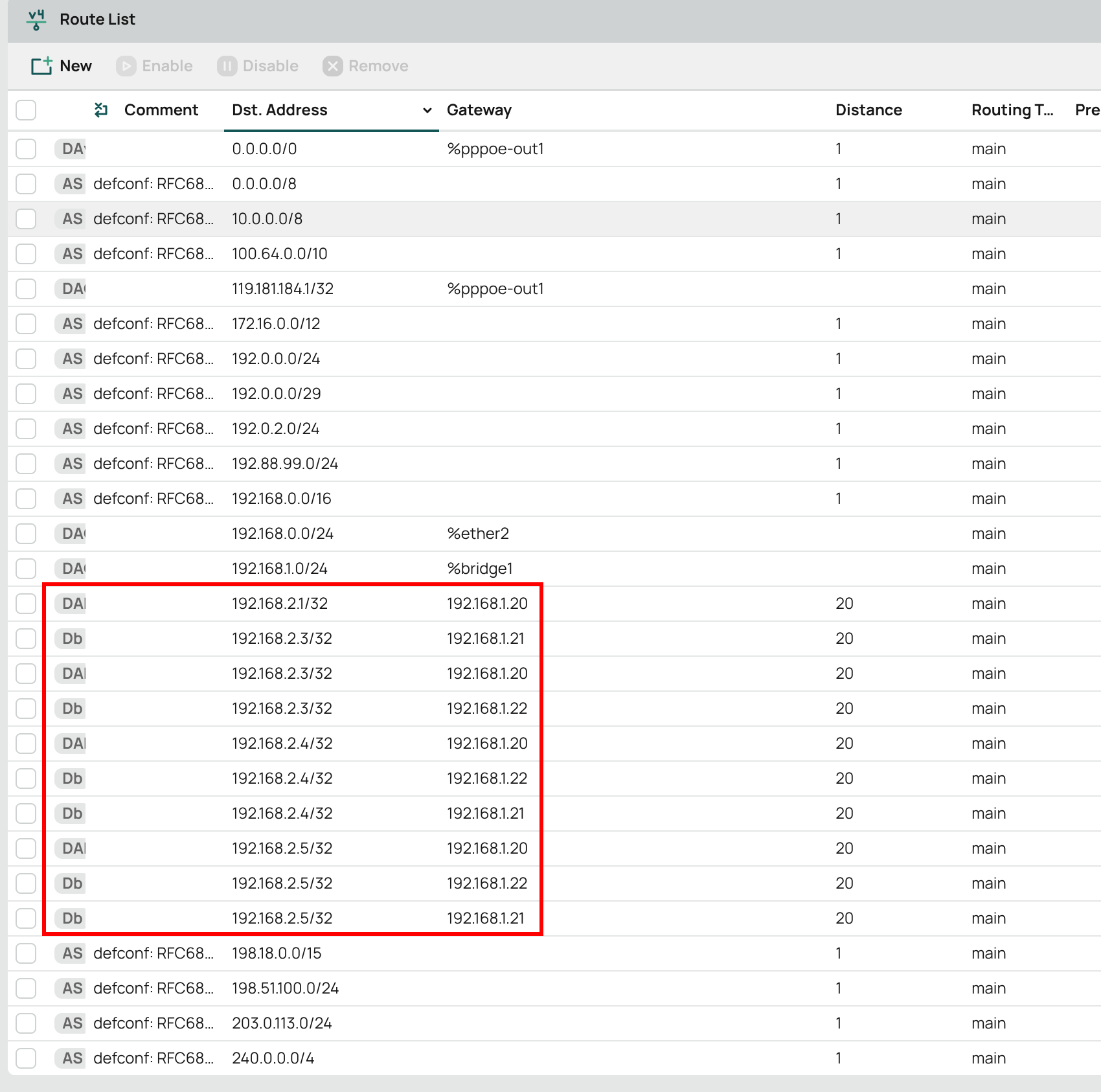Open the Dst. Address column dropdown arrow

[x=427, y=110]
